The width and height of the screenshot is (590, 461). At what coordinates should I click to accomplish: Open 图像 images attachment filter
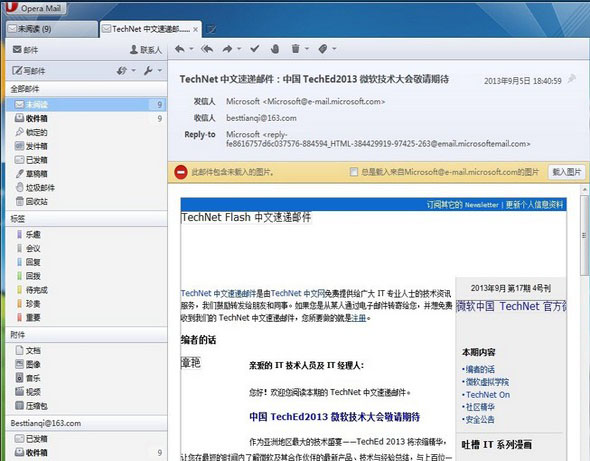tap(86, 364)
